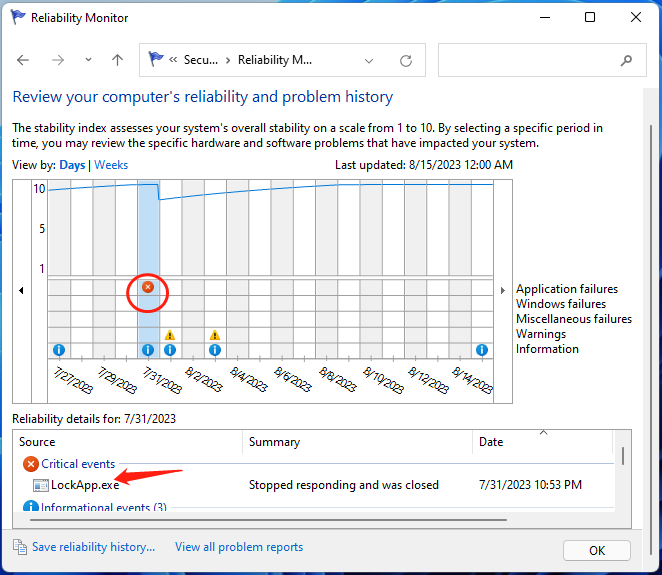Click the Forward navigation arrow
Image resolution: width=662 pixels, height=575 pixels.
pyautogui.click(x=58, y=60)
